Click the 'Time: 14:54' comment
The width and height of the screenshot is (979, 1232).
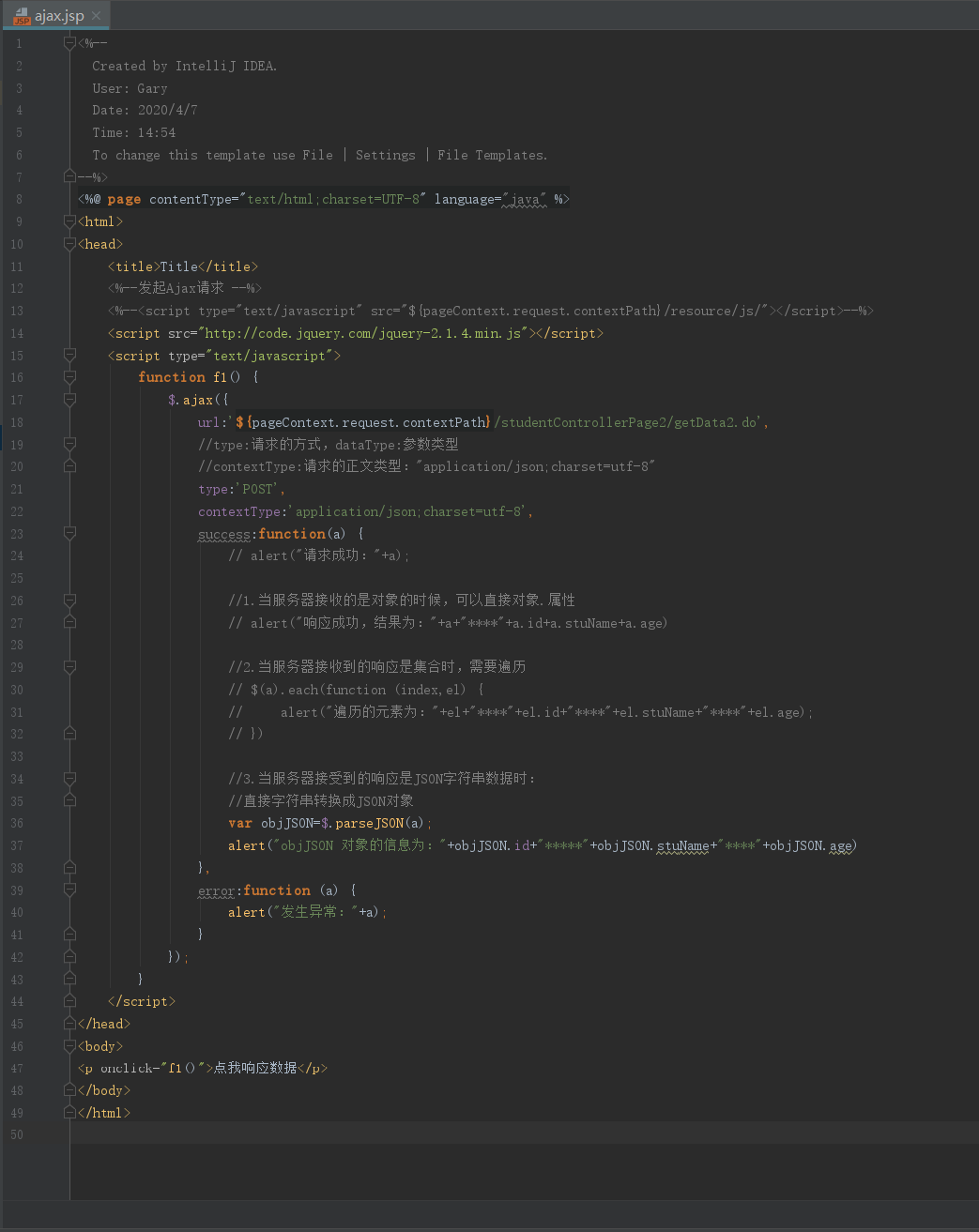(133, 132)
